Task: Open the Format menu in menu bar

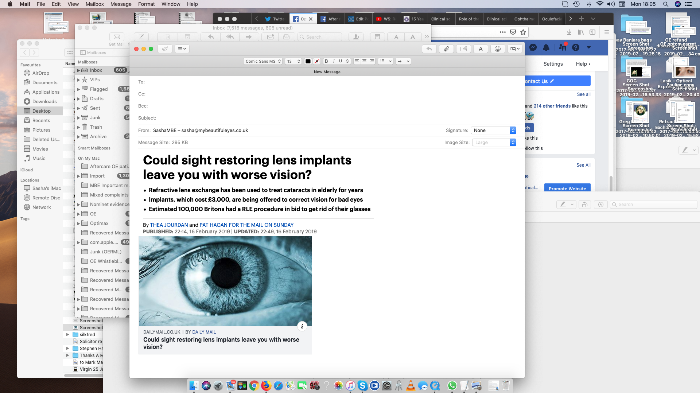Action: tap(146, 4)
